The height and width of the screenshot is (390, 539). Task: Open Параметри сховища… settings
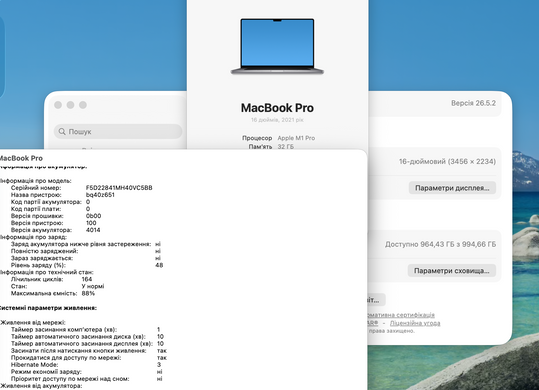coord(452,271)
